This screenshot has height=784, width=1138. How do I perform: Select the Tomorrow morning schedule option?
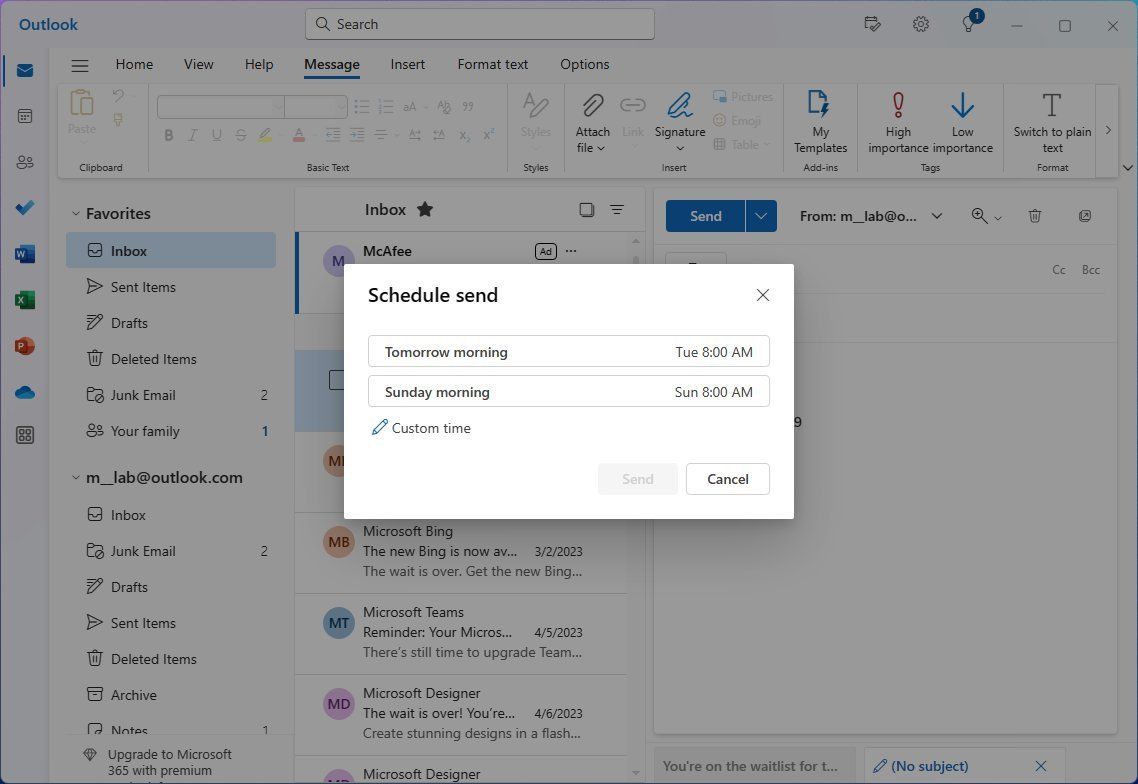568,351
